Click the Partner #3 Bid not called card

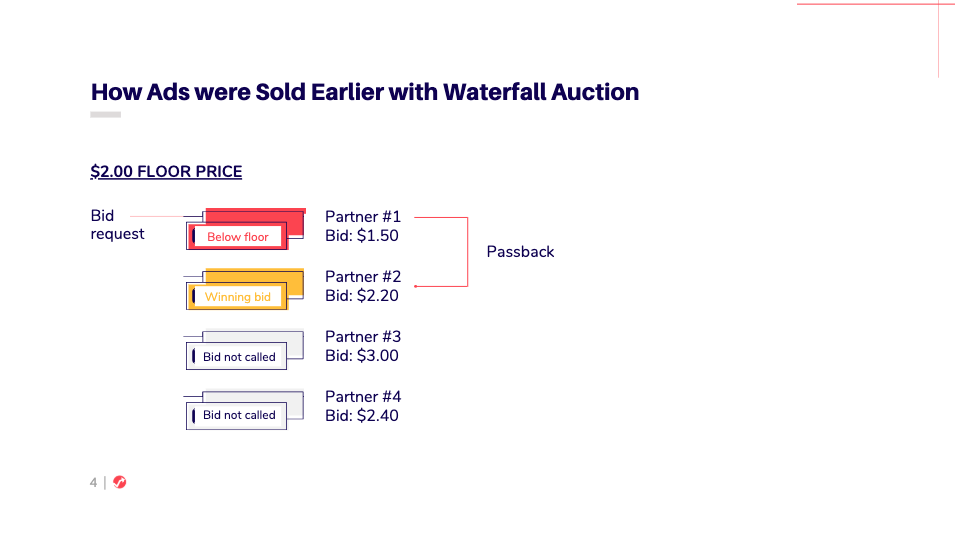245,349
